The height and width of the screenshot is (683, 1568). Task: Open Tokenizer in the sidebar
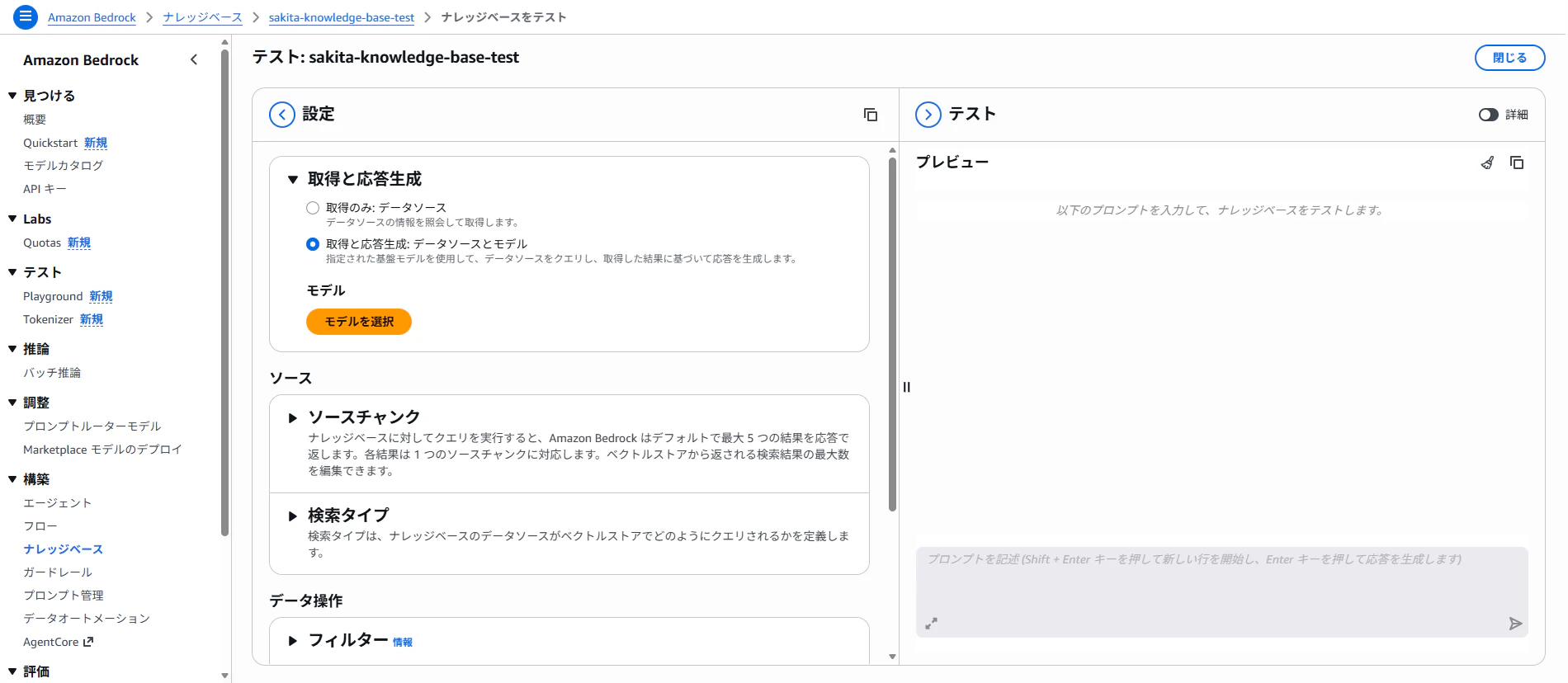[48, 319]
